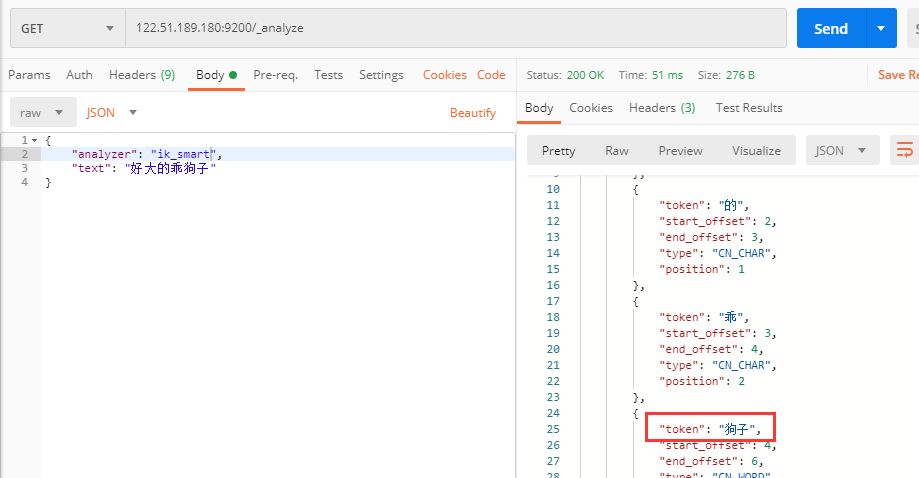
Task: Click the request URL input field
Action: 456,28
